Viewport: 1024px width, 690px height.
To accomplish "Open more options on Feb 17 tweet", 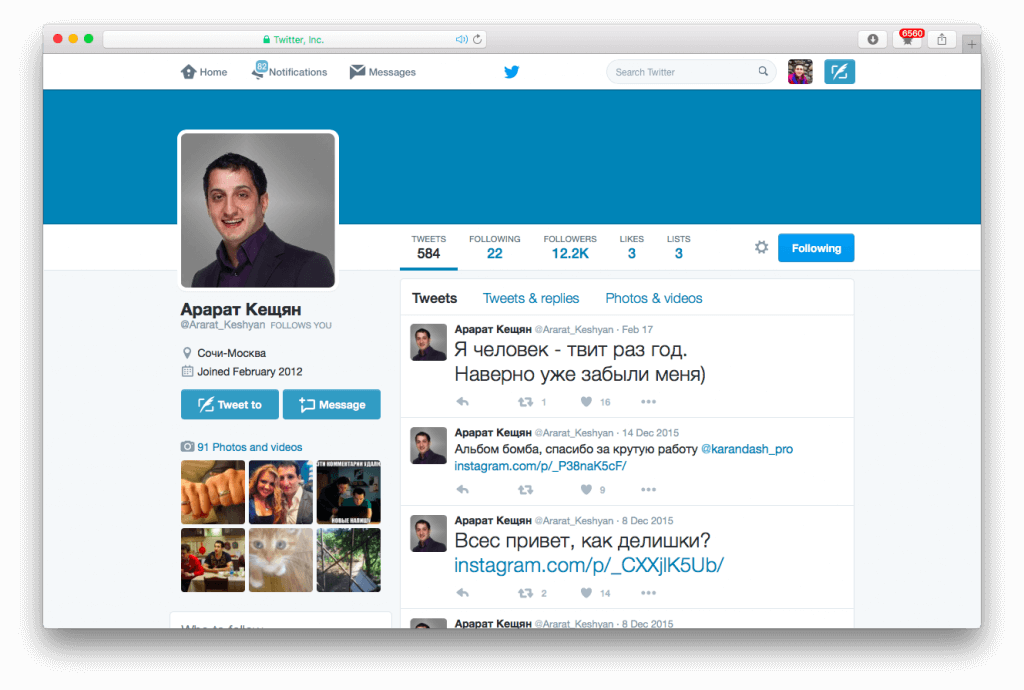I will (648, 401).
